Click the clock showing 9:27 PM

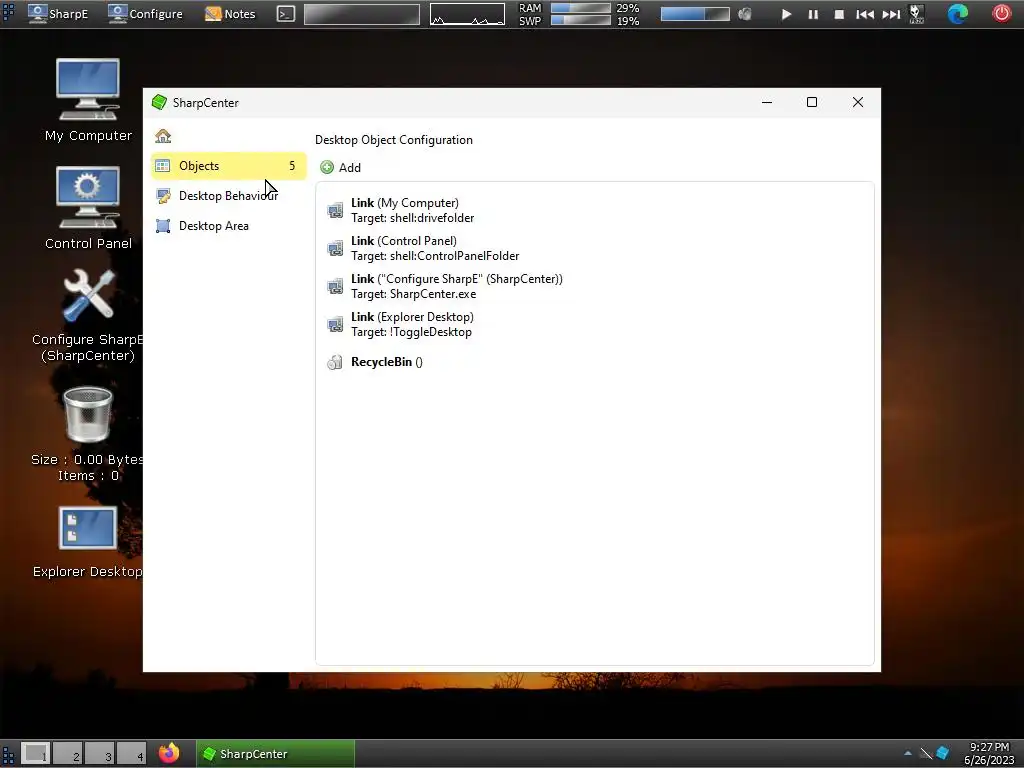pos(989,754)
